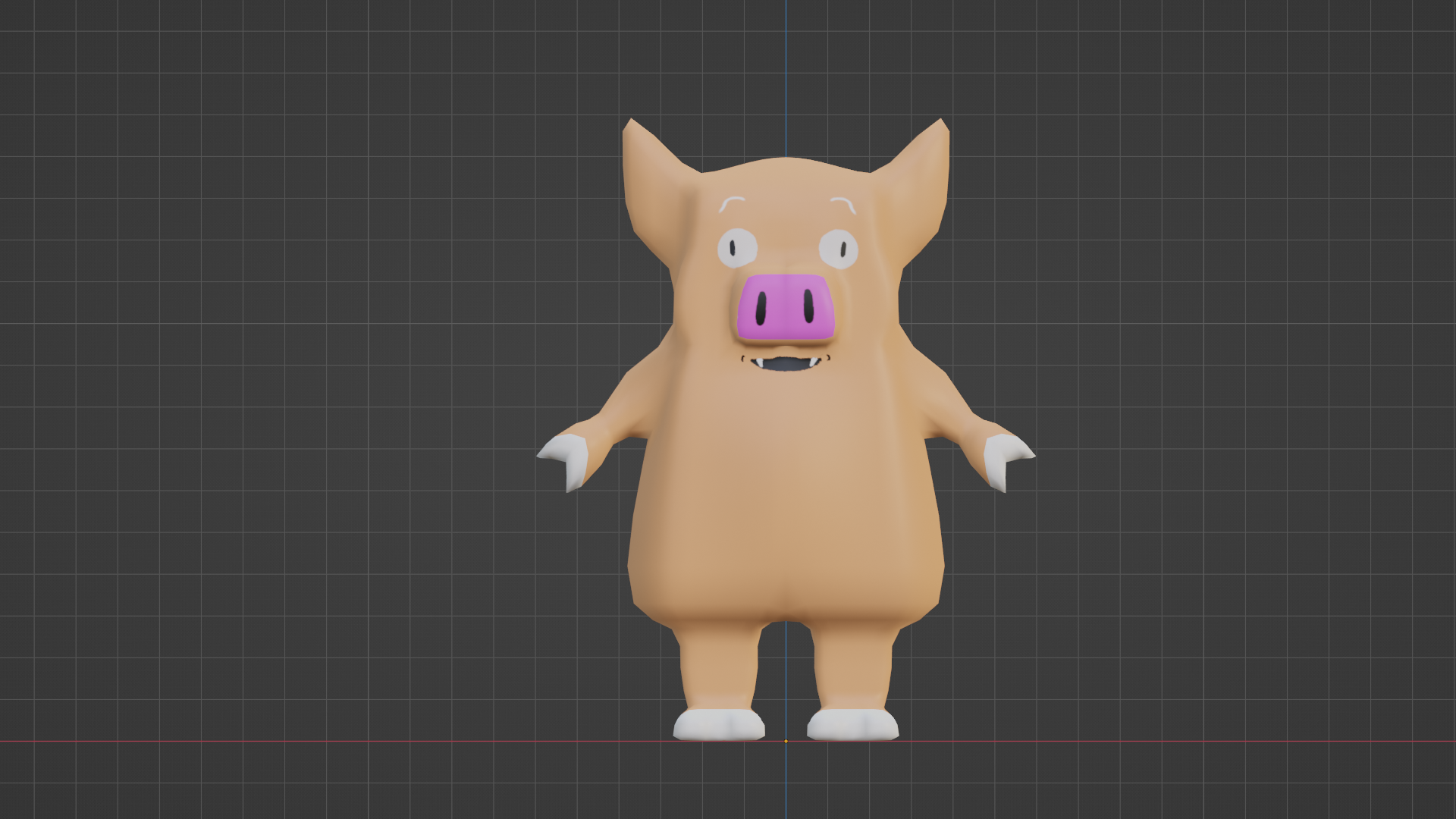Select the eye on the left side

(737, 248)
